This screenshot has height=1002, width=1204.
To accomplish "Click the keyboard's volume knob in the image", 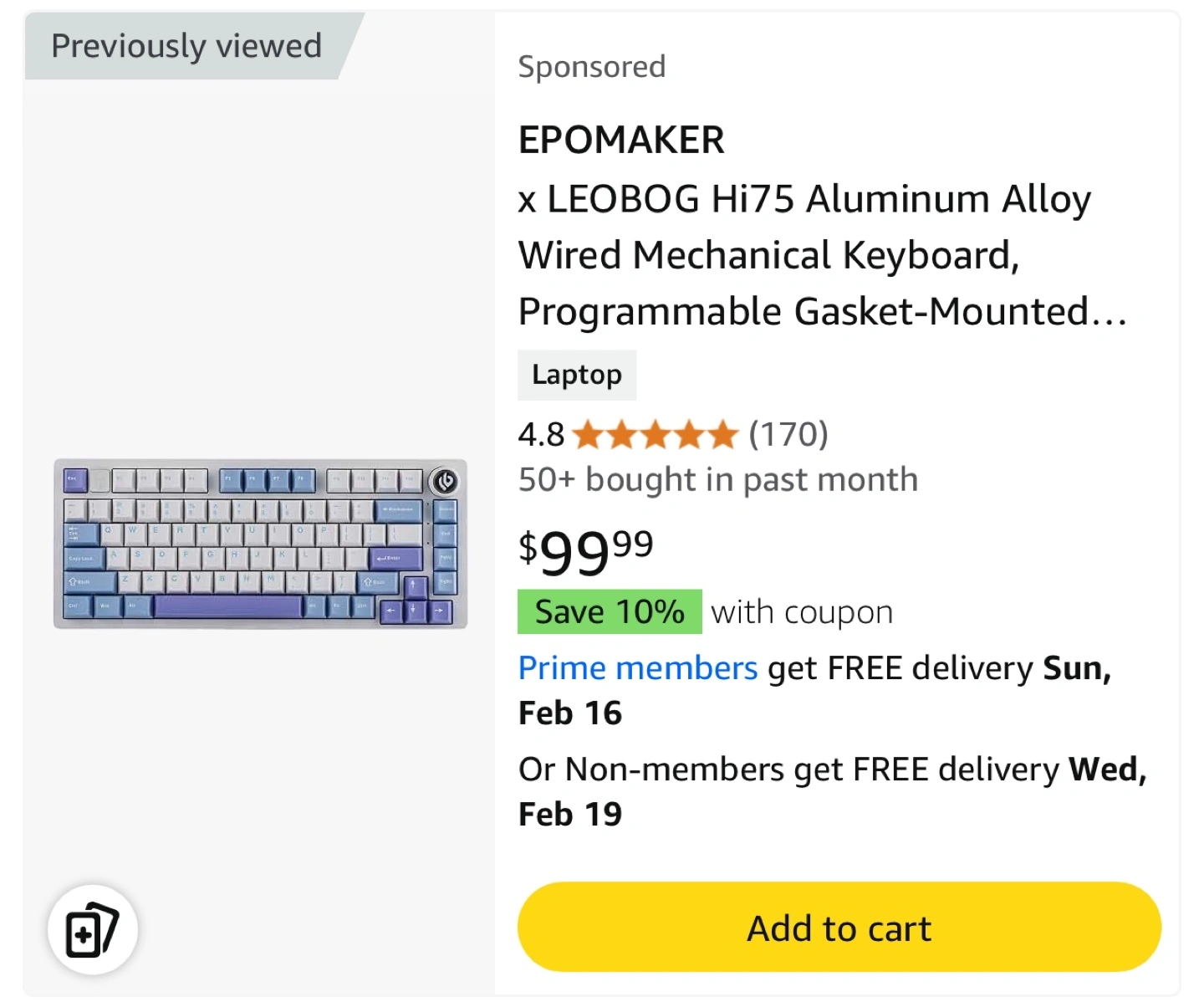I will tap(445, 482).
